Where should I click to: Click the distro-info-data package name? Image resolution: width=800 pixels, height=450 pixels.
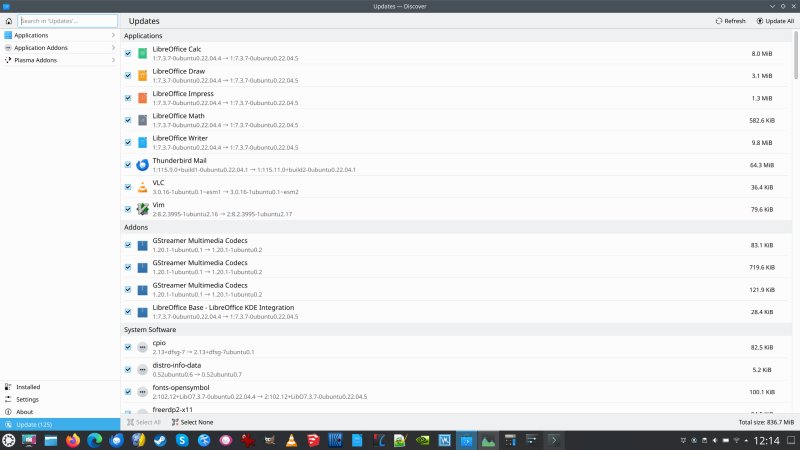coord(177,365)
